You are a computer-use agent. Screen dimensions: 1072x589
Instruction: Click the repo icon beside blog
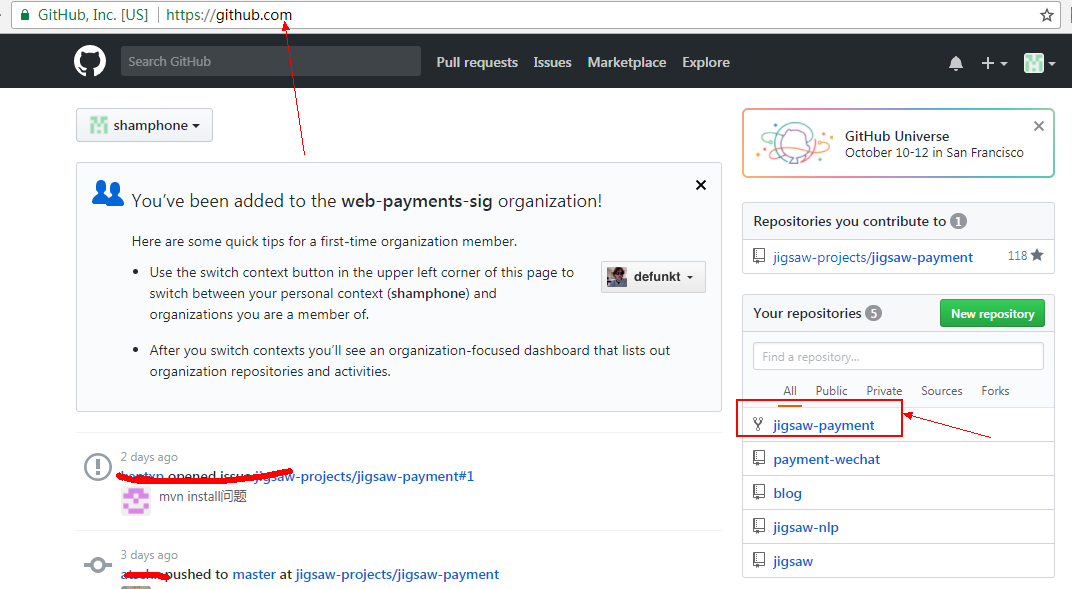coord(759,491)
